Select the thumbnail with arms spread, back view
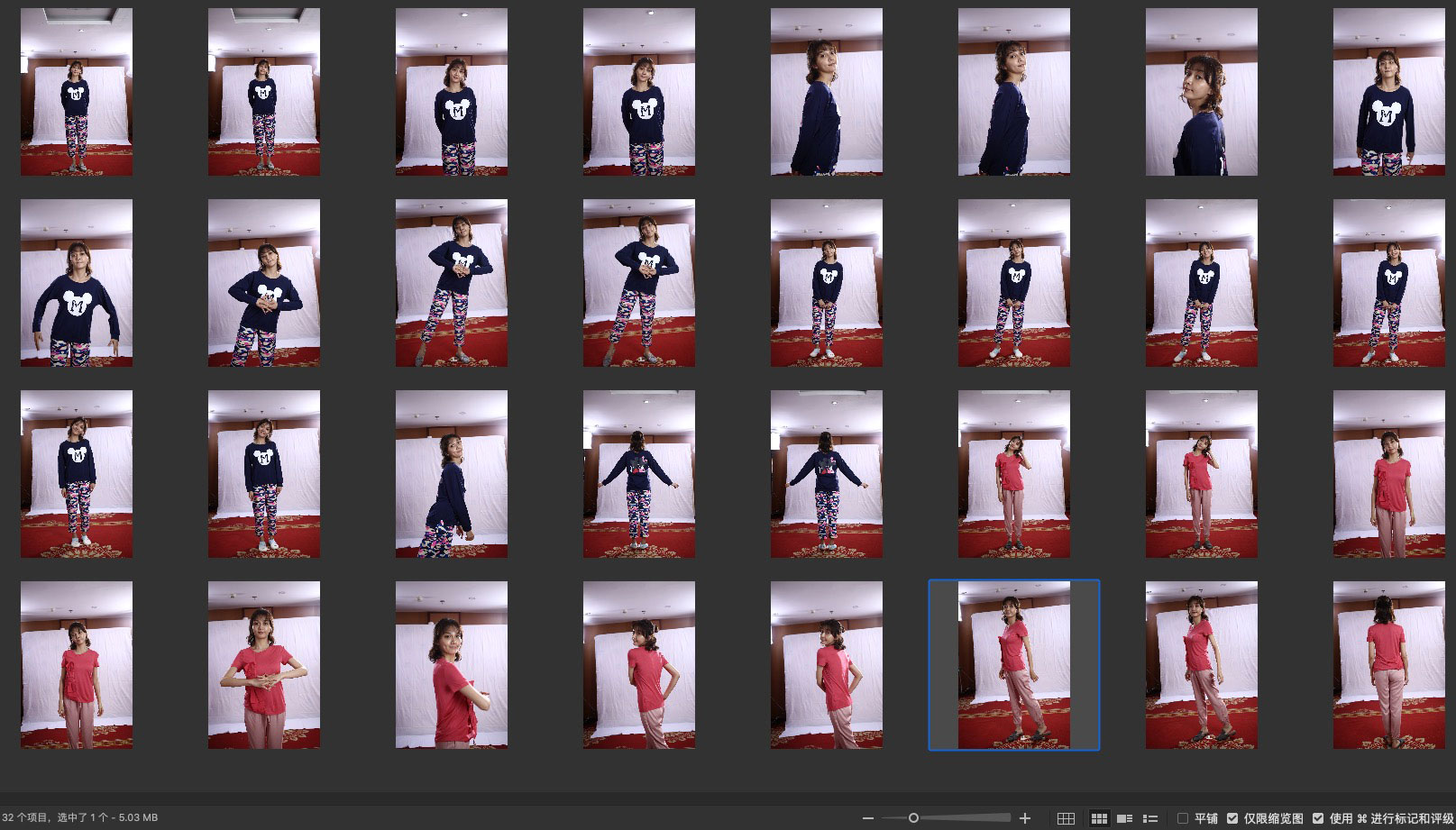The height and width of the screenshot is (830, 1456). (x=638, y=474)
